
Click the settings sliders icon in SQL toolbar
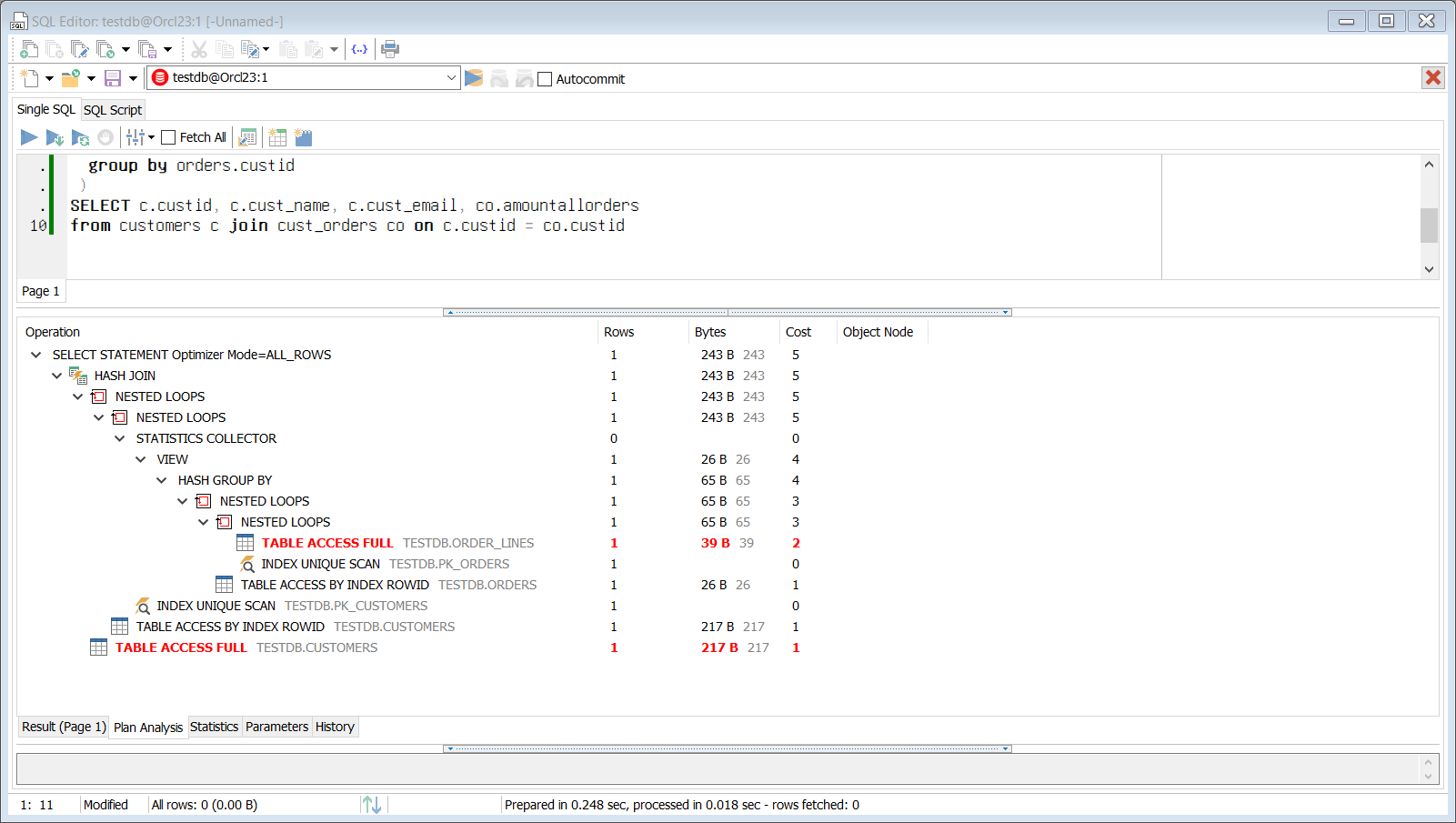(x=136, y=137)
